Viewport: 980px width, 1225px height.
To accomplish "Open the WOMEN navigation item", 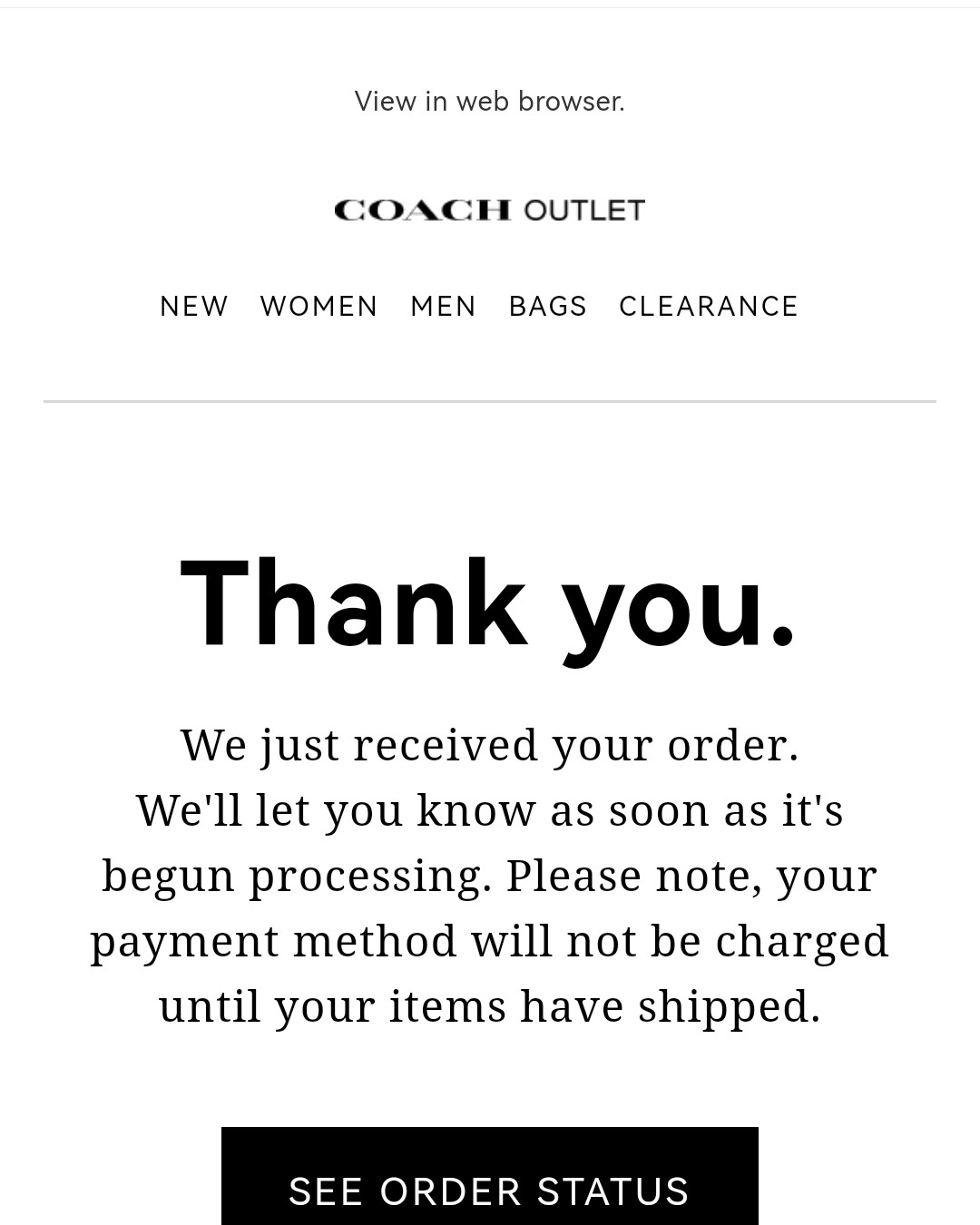I will point(318,307).
